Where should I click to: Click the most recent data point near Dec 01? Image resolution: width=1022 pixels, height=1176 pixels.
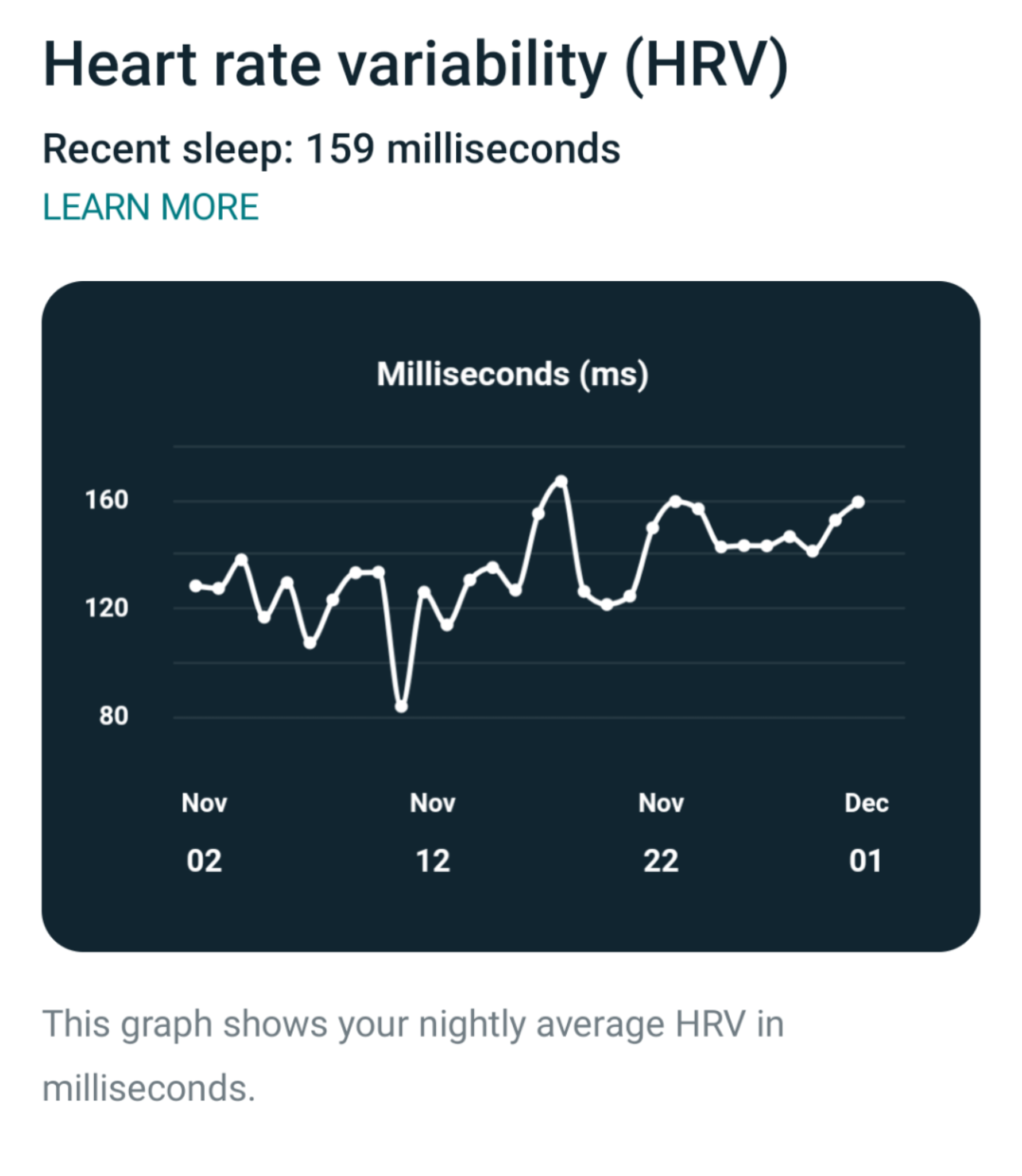click(x=858, y=501)
